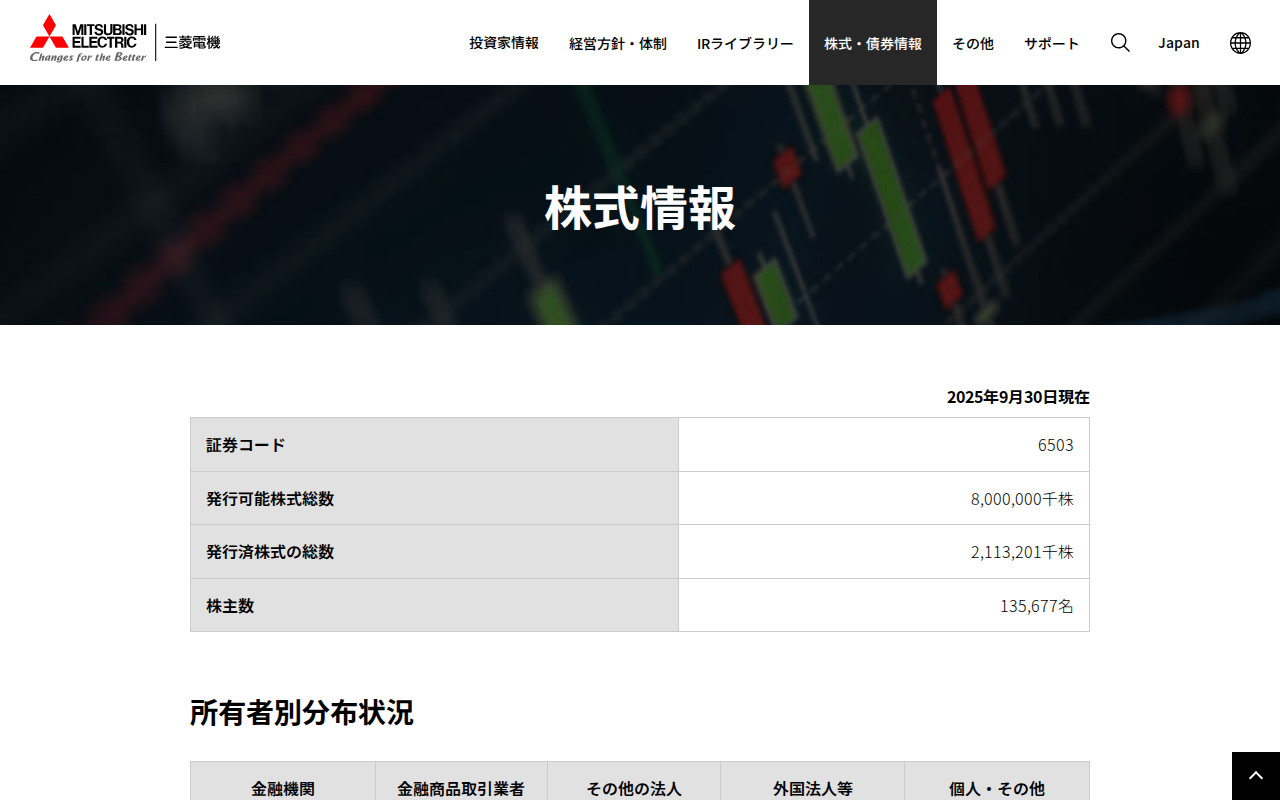
Task: Open the IRライブラリー menu
Action: click(x=745, y=43)
